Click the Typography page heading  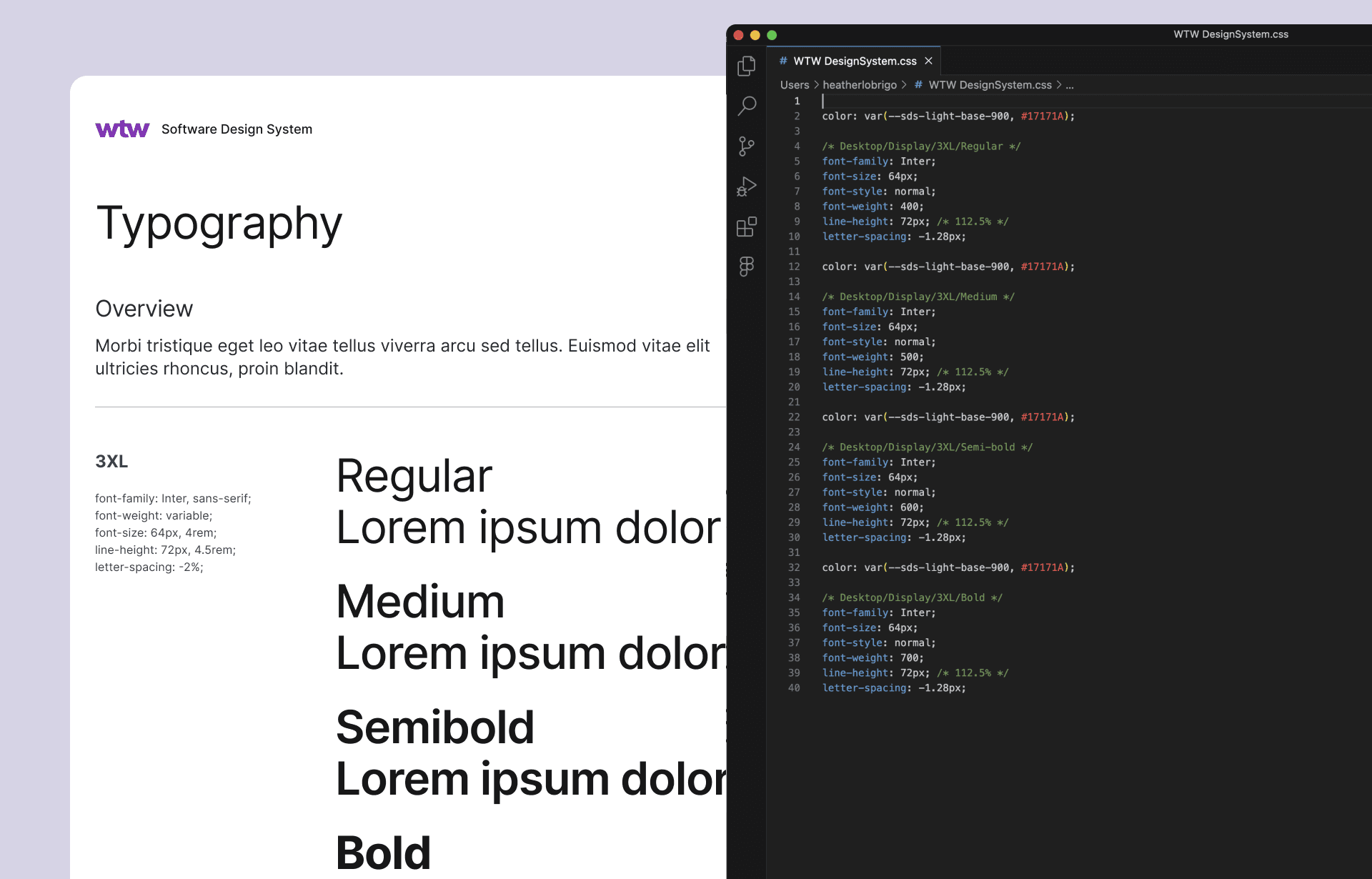click(x=219, y=224)
